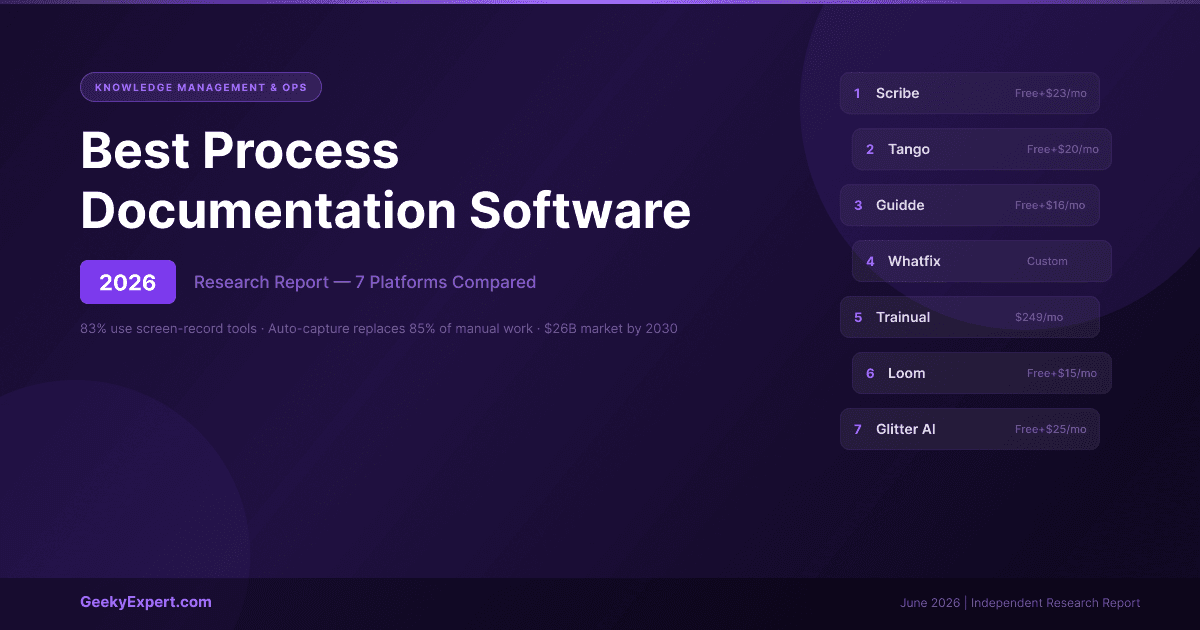The width and height of the screenshot is (1200, 630).
Task: Select the Research Report — 7 Platforms Compared subtitle
Action: point(365,282)
